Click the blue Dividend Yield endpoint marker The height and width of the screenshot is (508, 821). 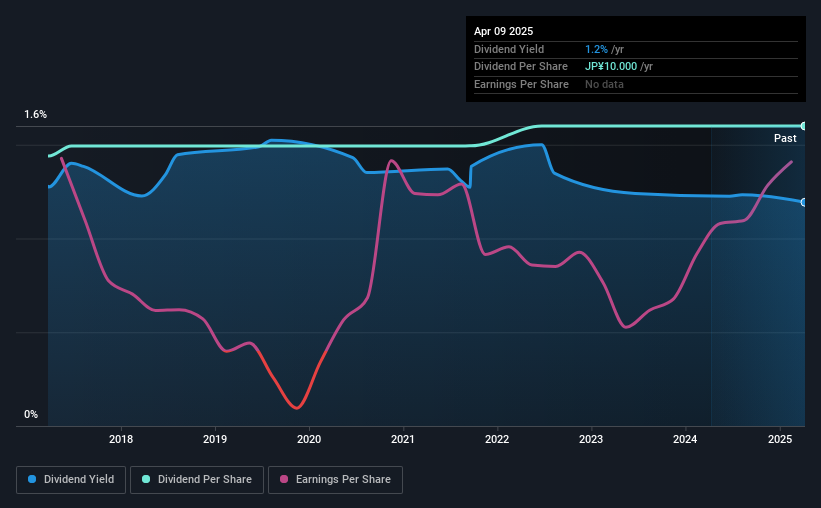tap(804, 202)
